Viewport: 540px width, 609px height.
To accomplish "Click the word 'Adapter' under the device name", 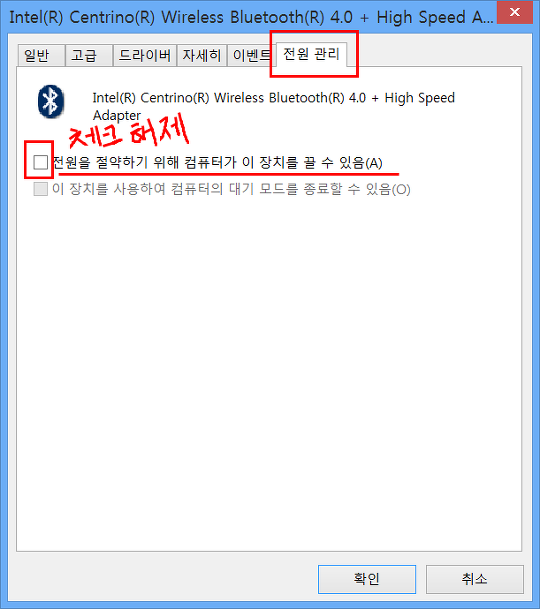I will [x=117, y=116].
